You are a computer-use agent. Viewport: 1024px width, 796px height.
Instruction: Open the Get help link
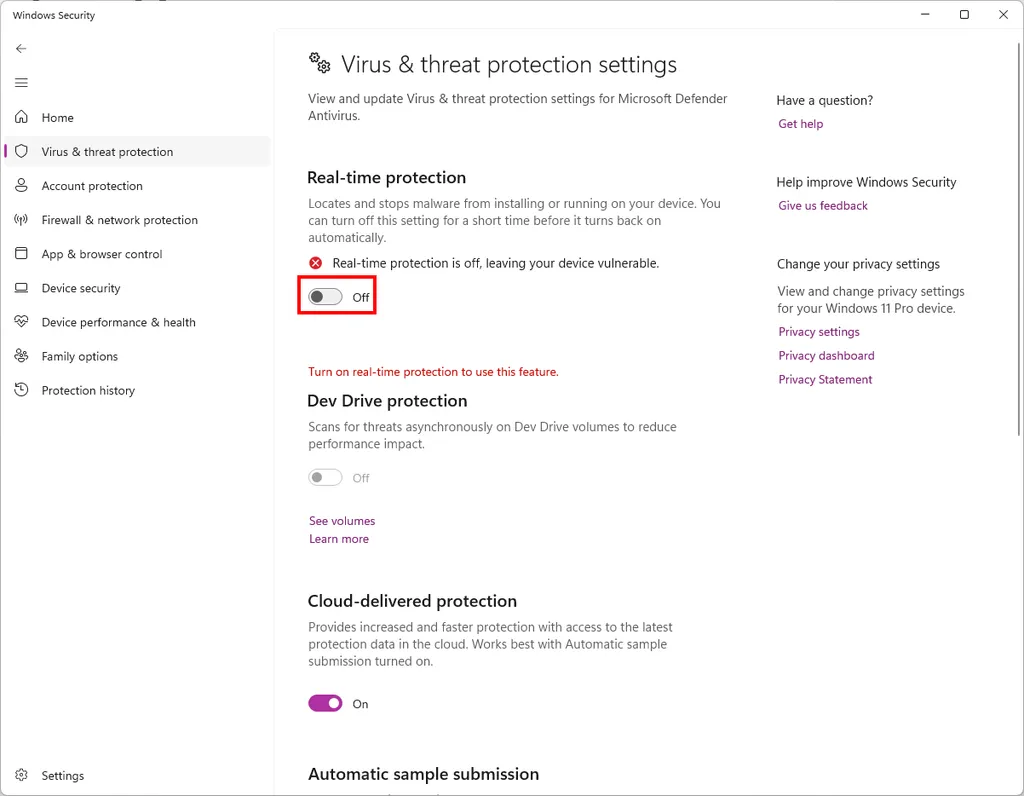[x=800, y=123]
